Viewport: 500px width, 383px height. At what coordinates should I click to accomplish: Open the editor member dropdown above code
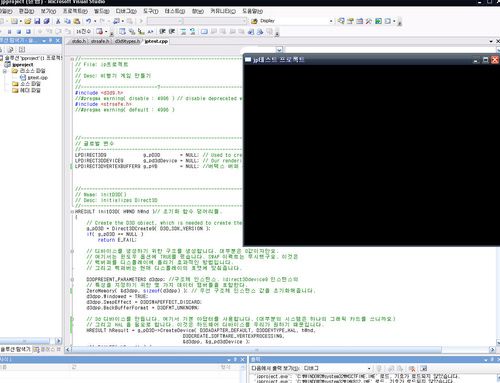279,50
